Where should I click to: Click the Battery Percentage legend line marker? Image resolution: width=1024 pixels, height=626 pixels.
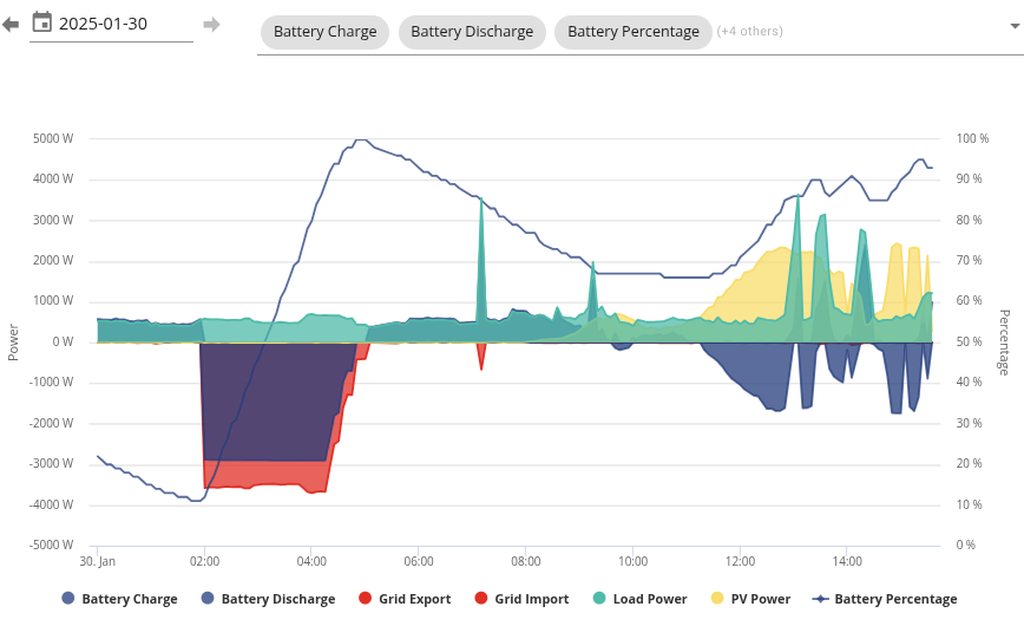tap(820, 599)
